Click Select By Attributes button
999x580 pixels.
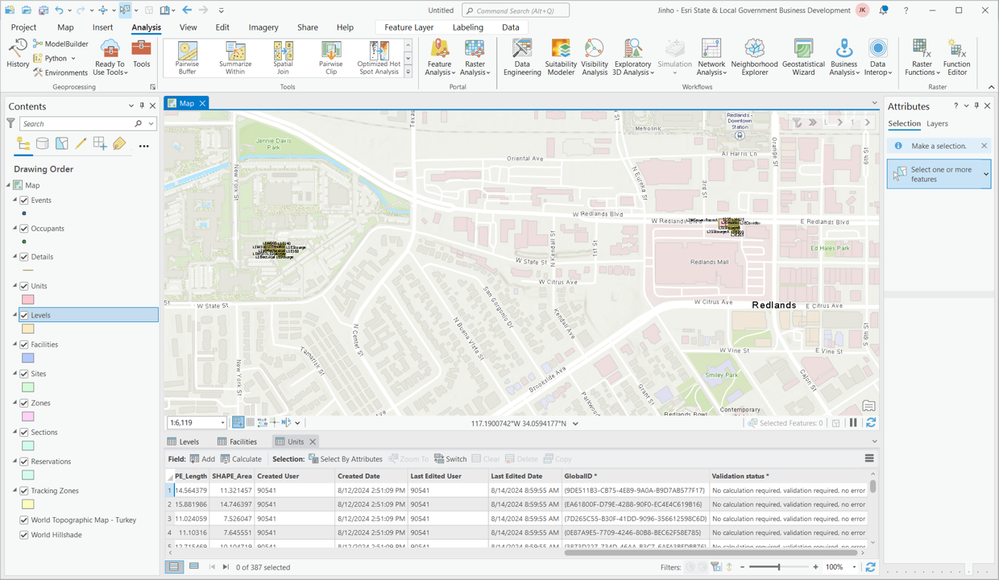(x=345, y=459)
